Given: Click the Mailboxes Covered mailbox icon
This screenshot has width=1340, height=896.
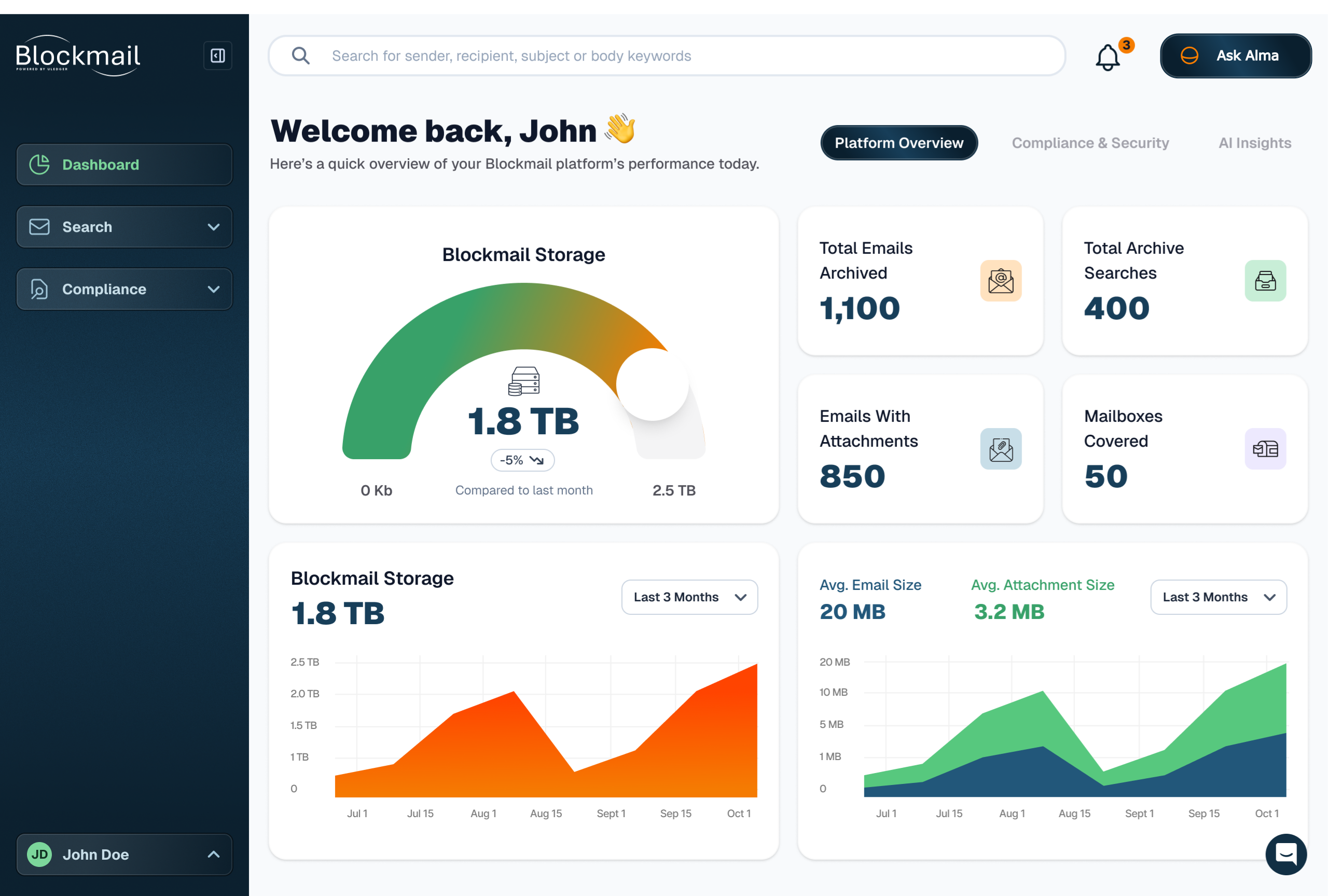Looking at the screenshot, I should pyautogui.click(x=1265, y=449).
